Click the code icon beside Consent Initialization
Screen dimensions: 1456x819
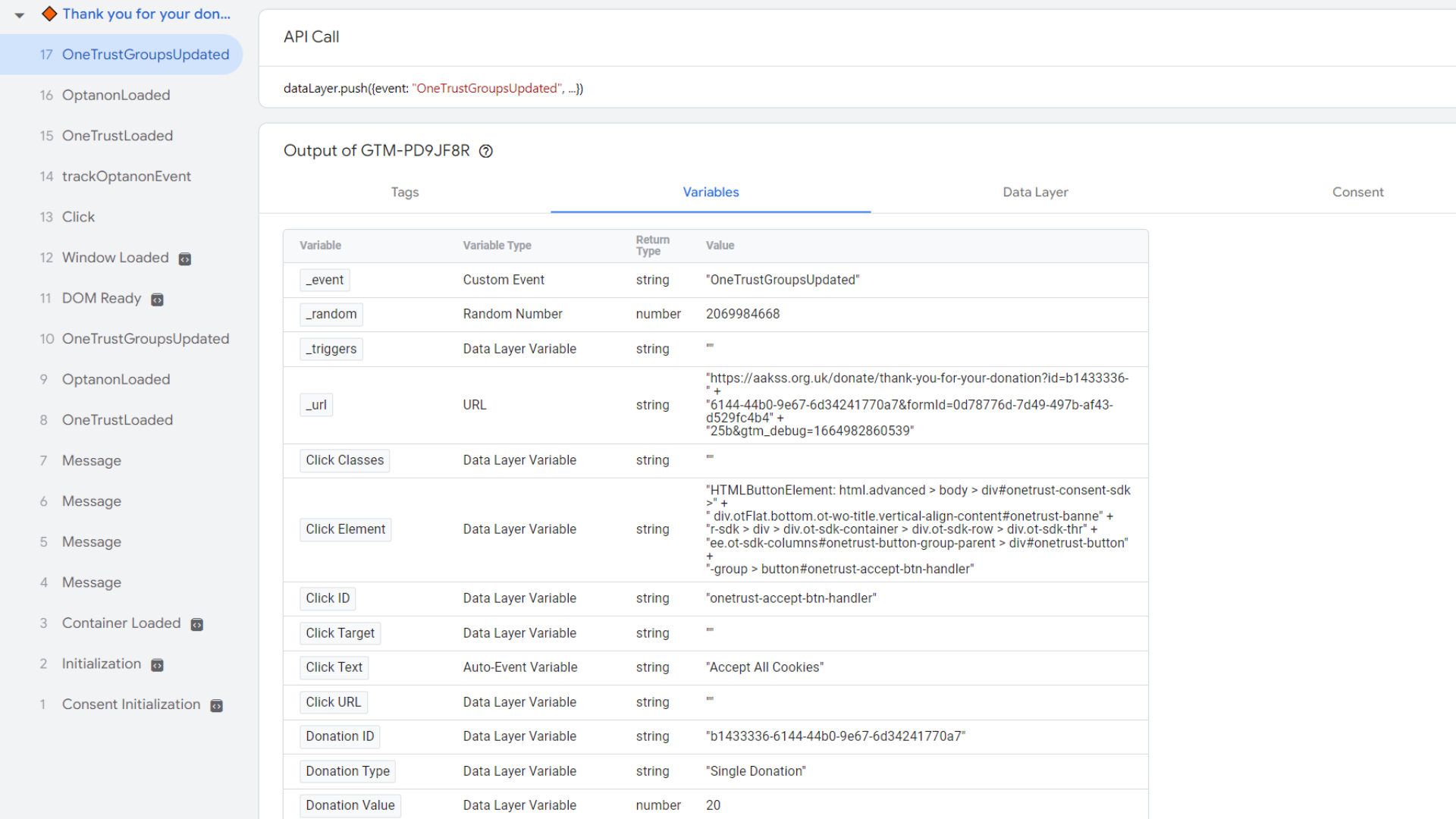point(217,706)
